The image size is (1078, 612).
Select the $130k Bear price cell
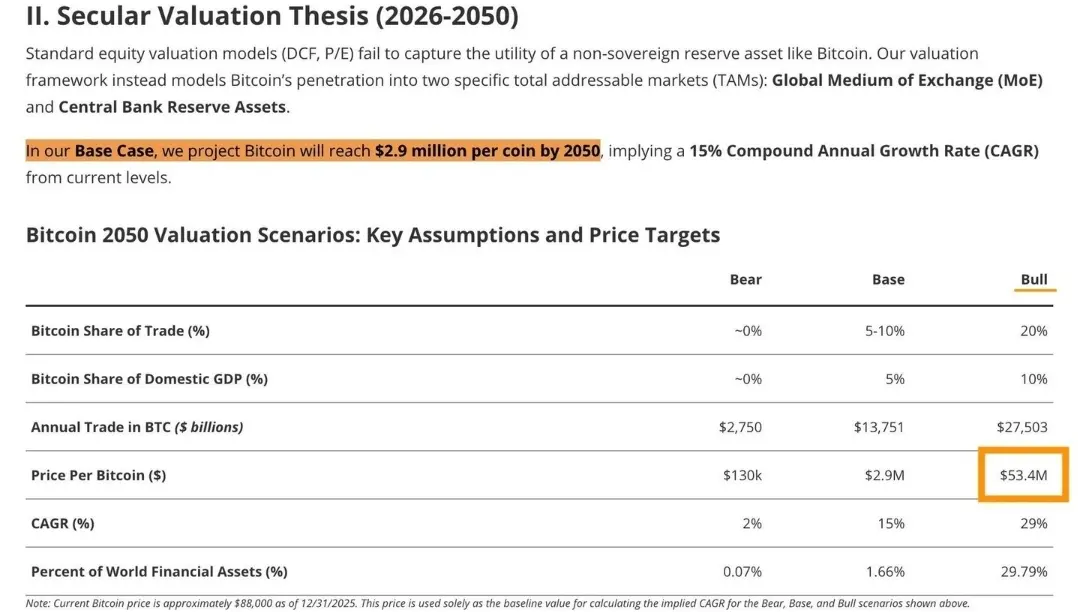click(x=742, y=475)
